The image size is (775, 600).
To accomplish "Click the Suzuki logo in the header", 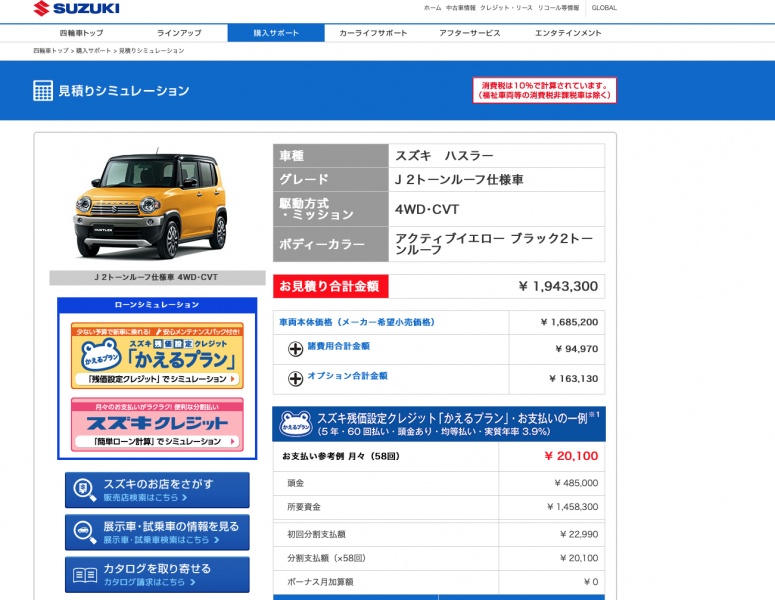I will coord(77,8).
